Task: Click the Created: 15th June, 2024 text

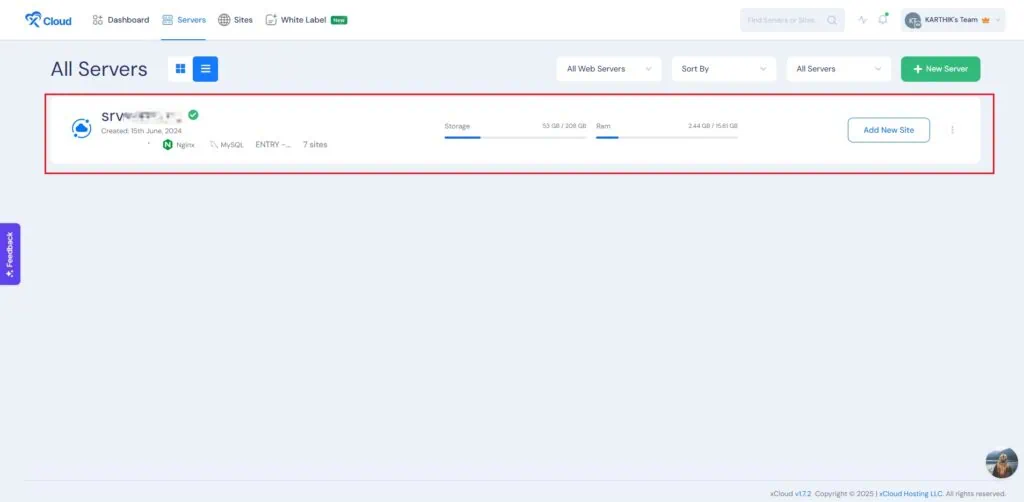Action: 141,131
